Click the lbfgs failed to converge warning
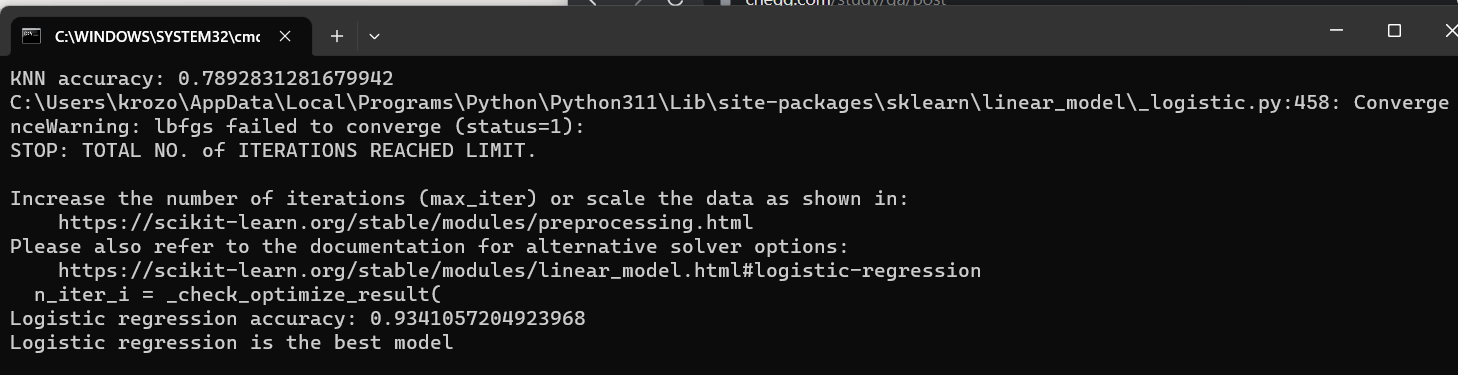 click(x=296, y=126)
